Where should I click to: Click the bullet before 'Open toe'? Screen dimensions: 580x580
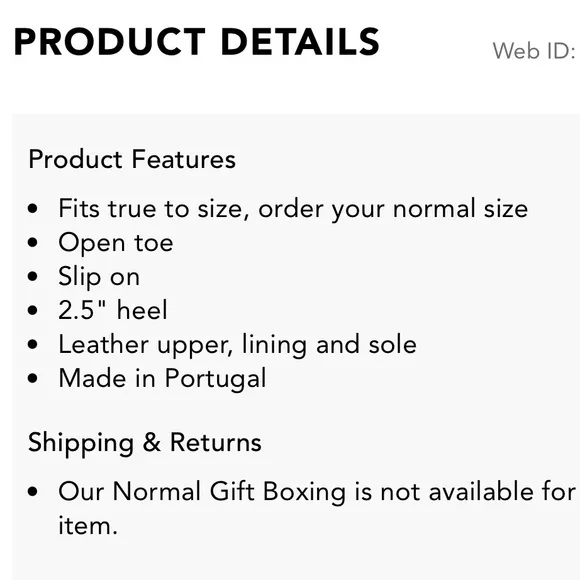coord(33,243)
